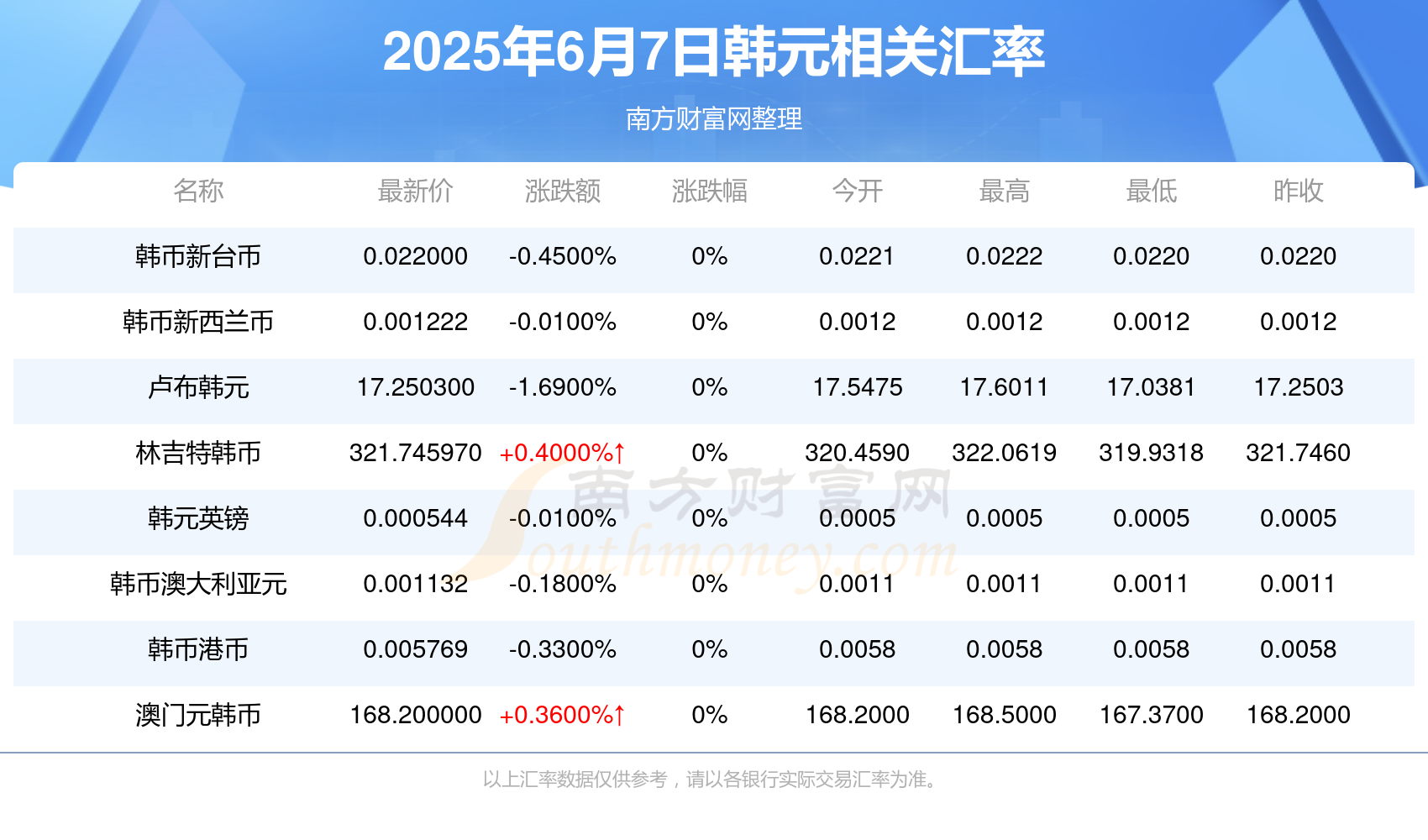Click the high price 0.0222
The width and height of the screenshot is (1428, 840).
(1004, 256)
